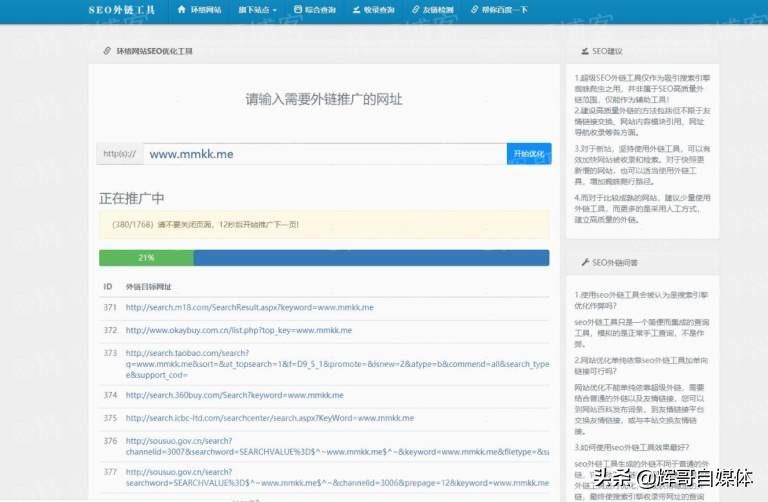Click the SEO建议 icon in sidebar

585,51
